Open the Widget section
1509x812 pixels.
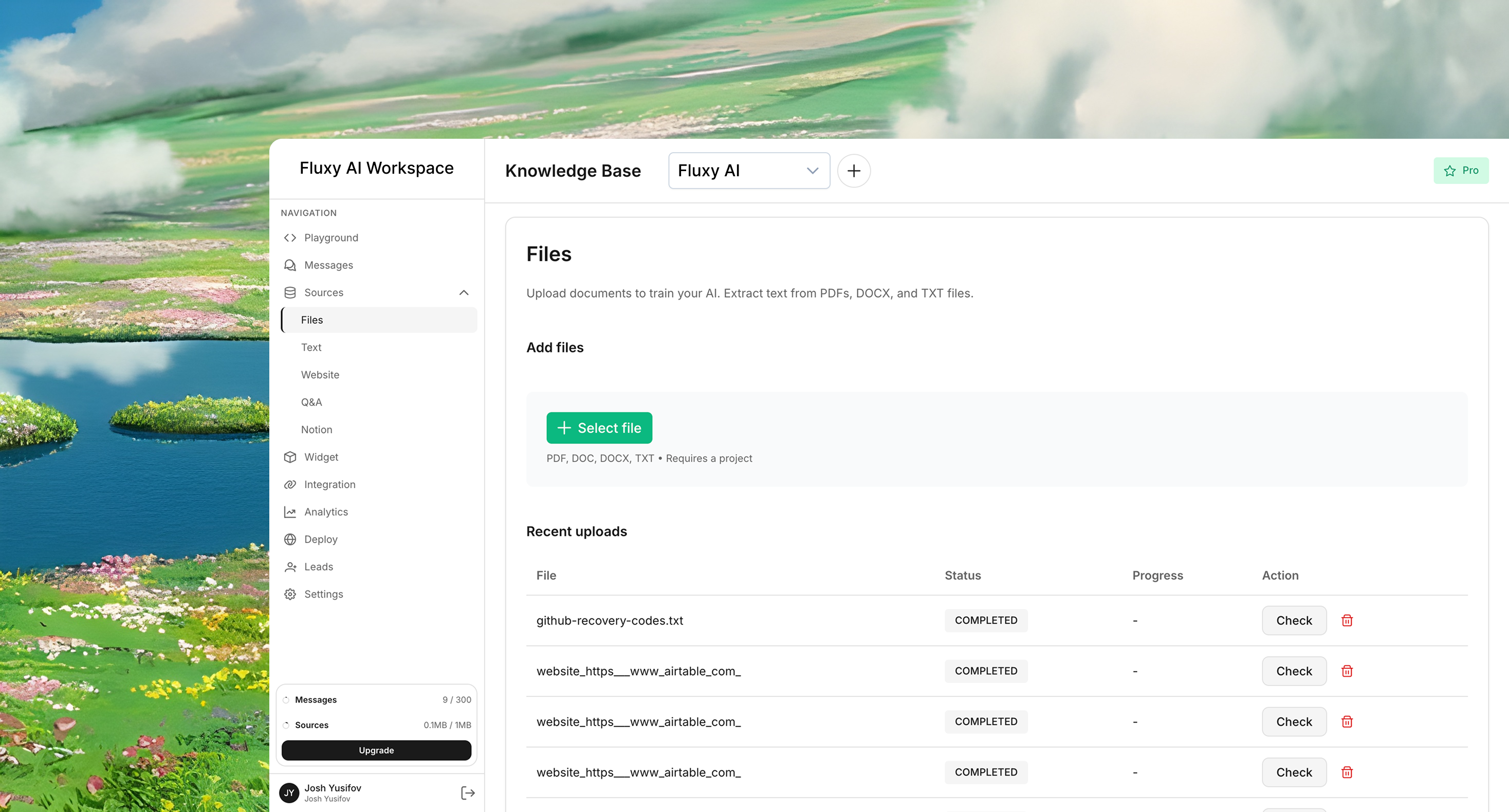coord(321,457)
